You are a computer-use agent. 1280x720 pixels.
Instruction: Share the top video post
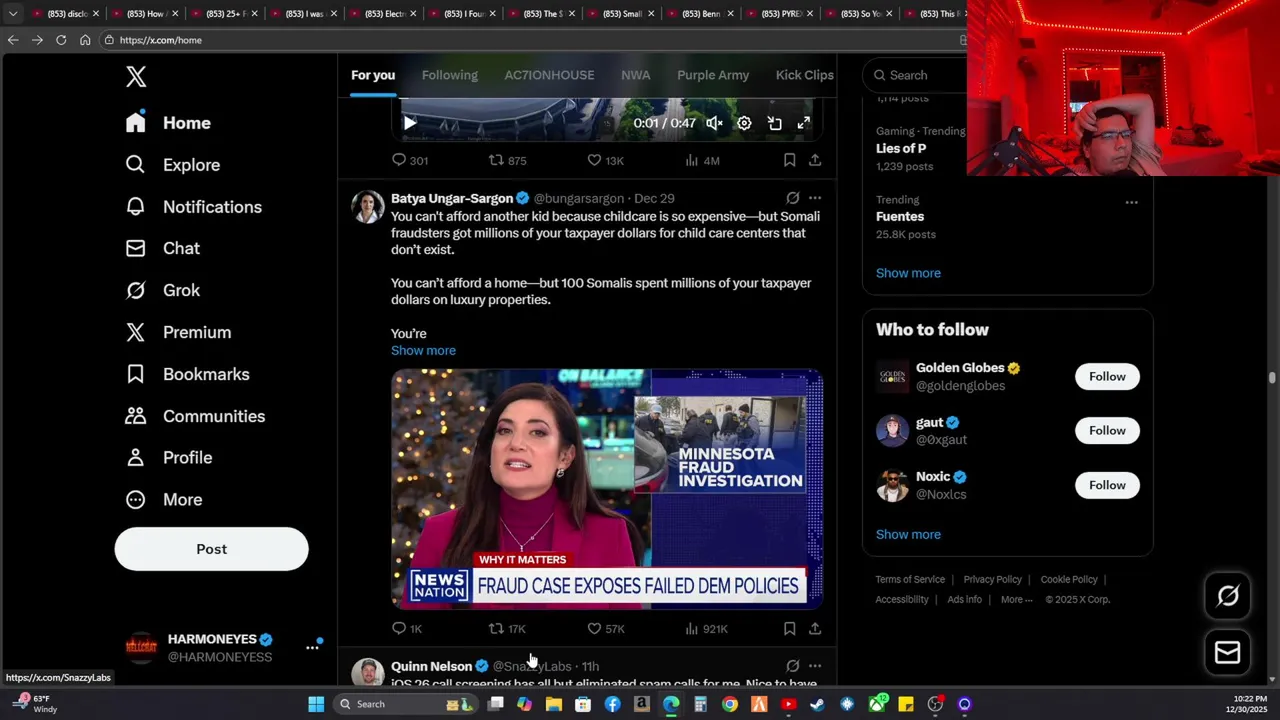pyautogui.click(x=815, y=160)
